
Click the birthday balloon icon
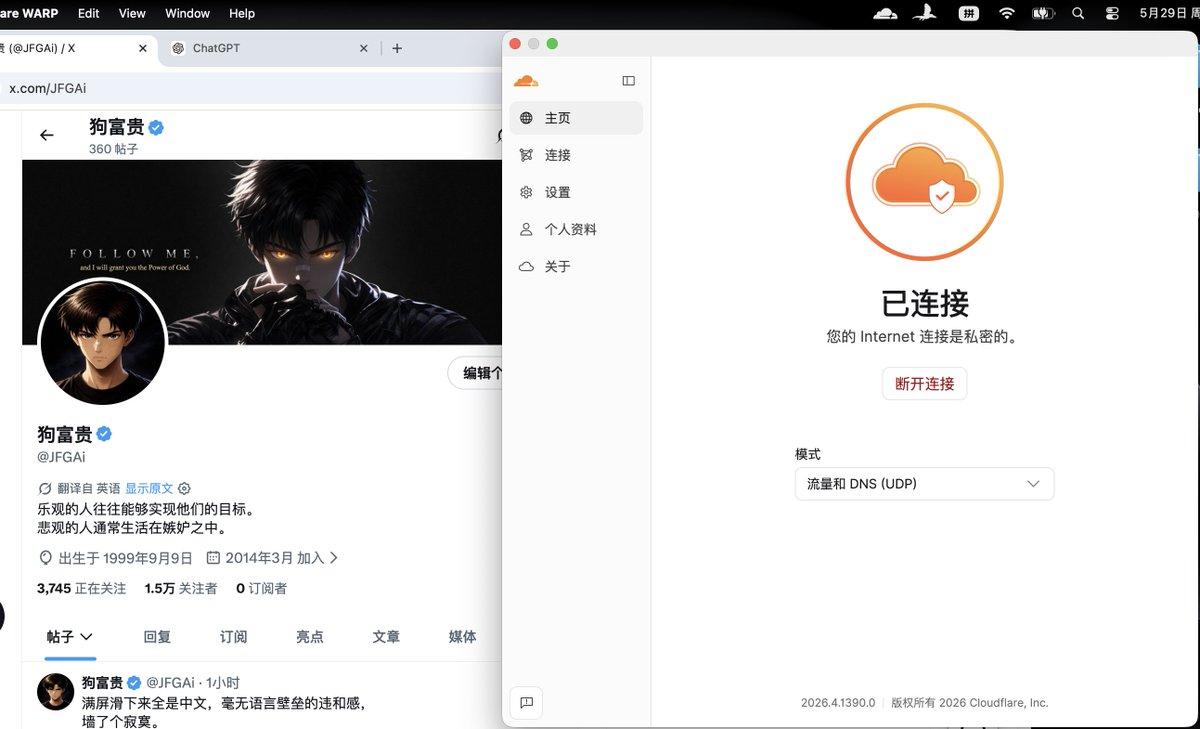pyautogui.click(x=45, y=558)
